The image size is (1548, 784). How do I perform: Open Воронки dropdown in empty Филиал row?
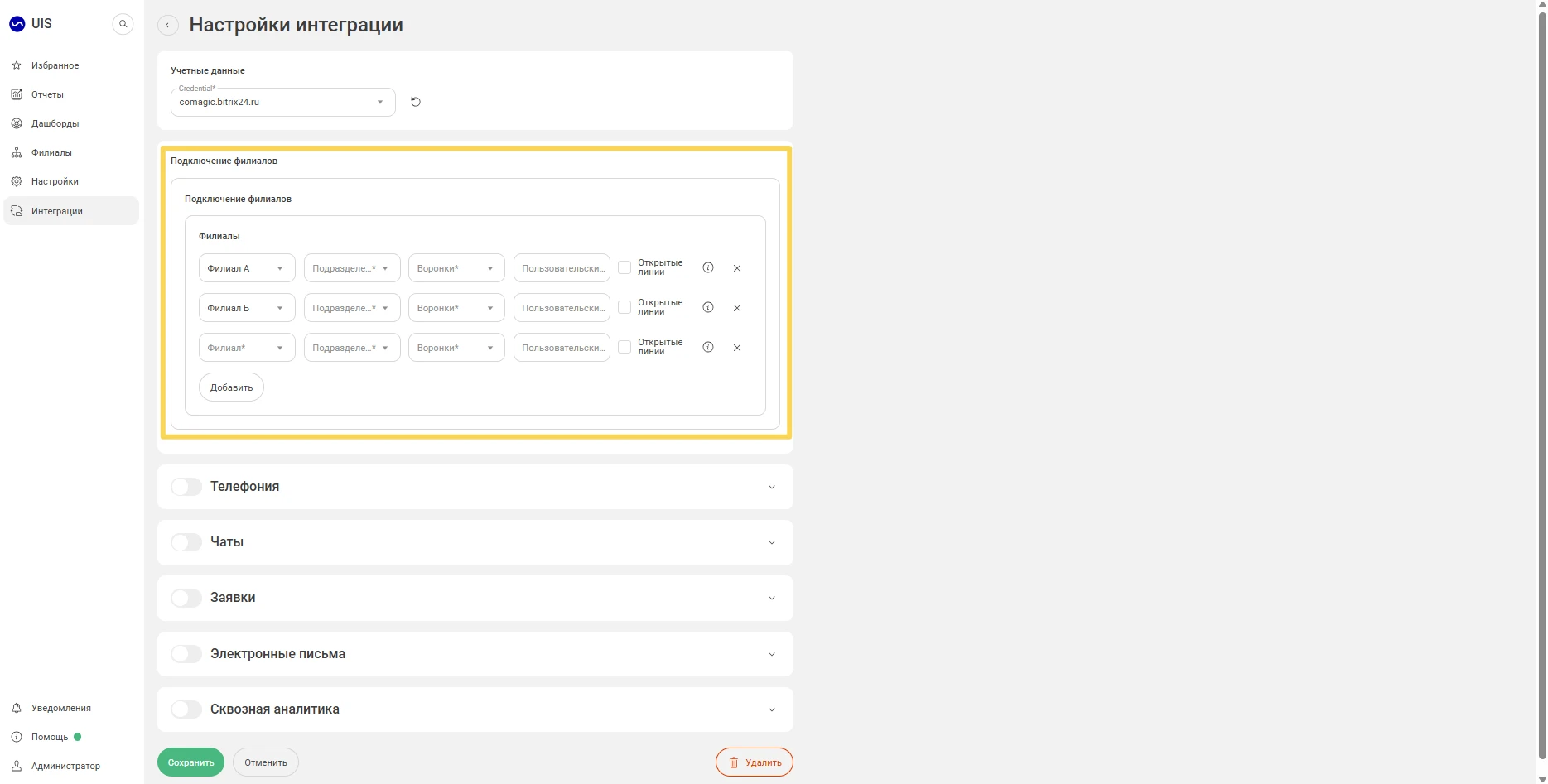click(456, 348)
